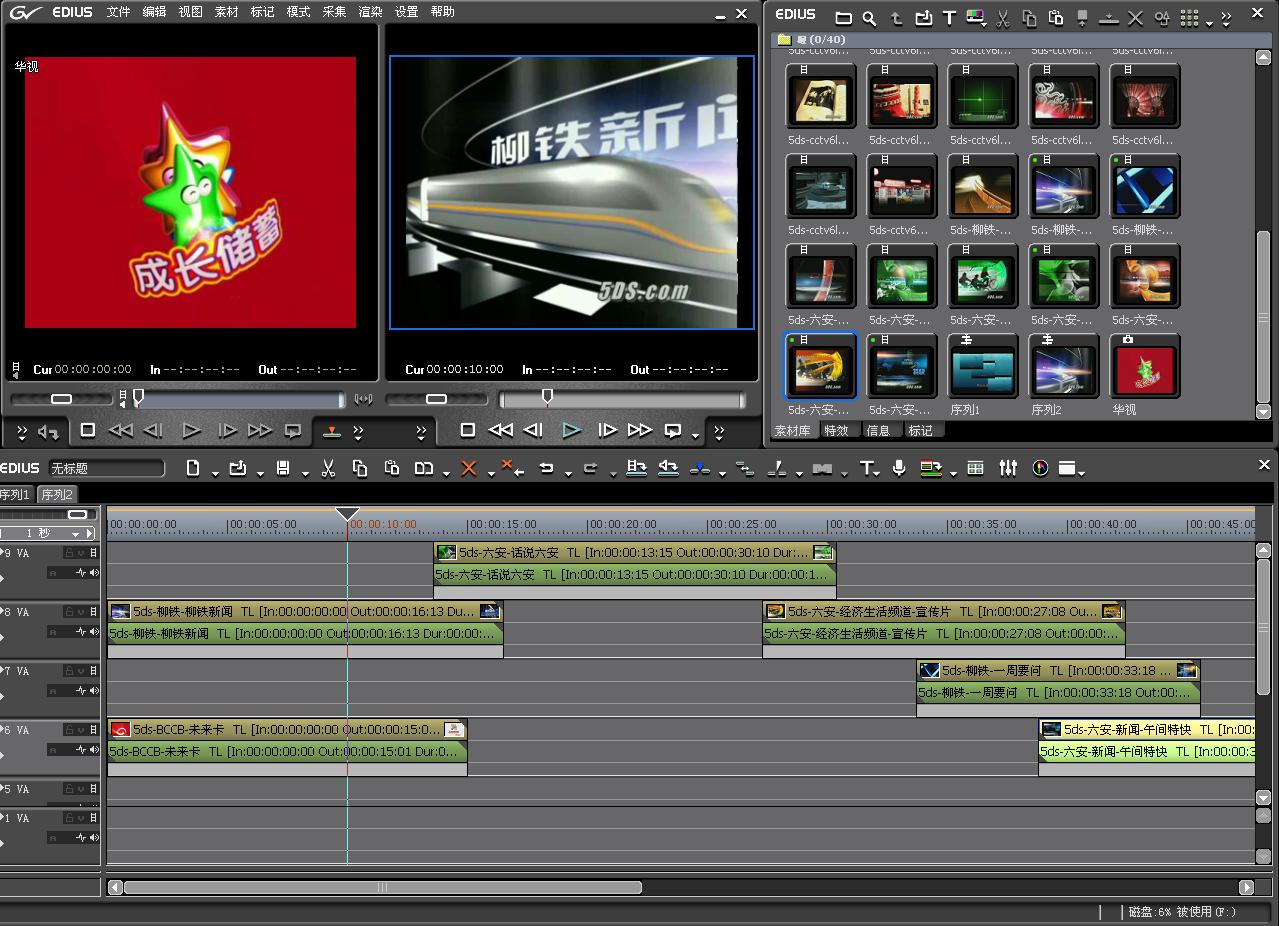
Task: Save project using floppy disk icon
Action: coord(283,468)
